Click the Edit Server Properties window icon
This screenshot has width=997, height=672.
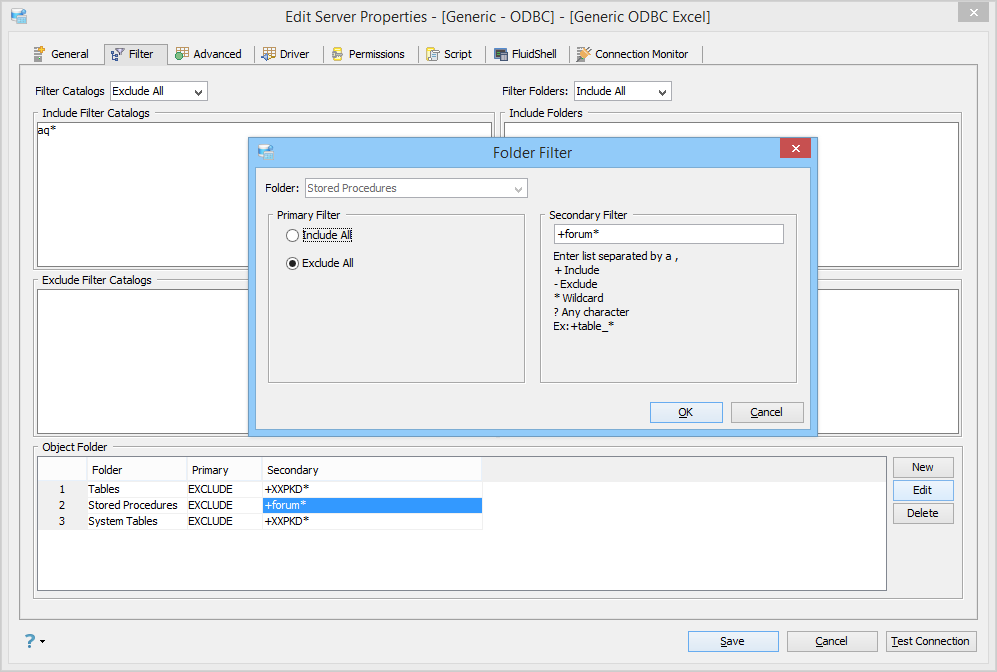(19, 16)
